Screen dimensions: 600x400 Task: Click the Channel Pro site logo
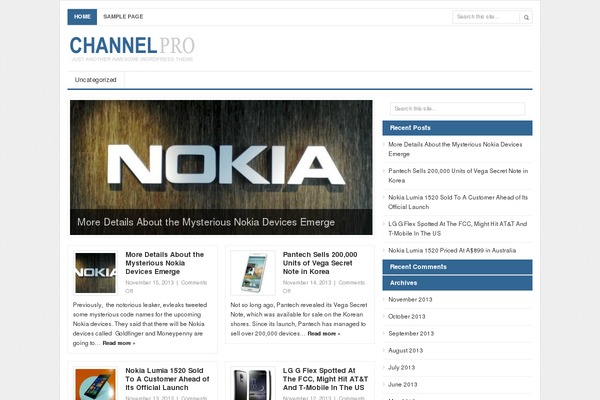tap(132, 45)
